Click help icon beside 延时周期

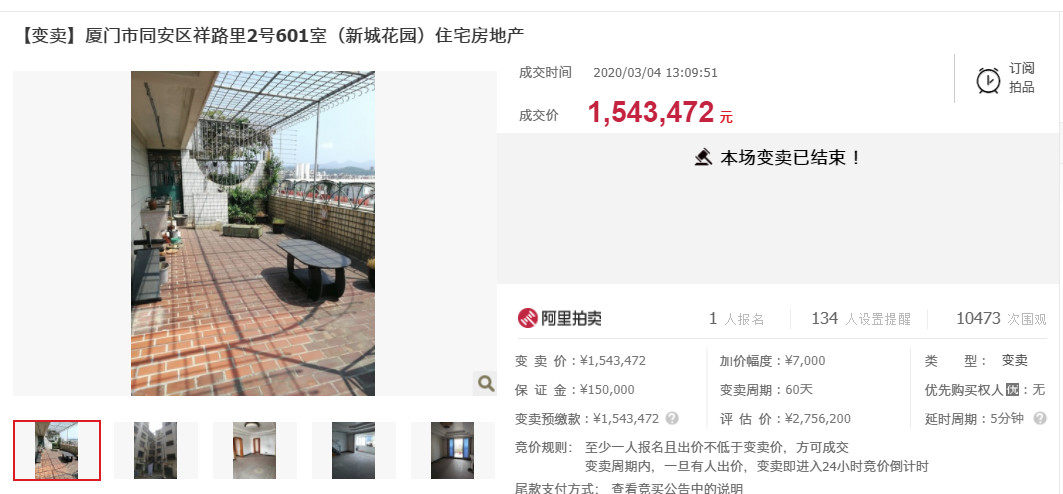[1040, 418]
